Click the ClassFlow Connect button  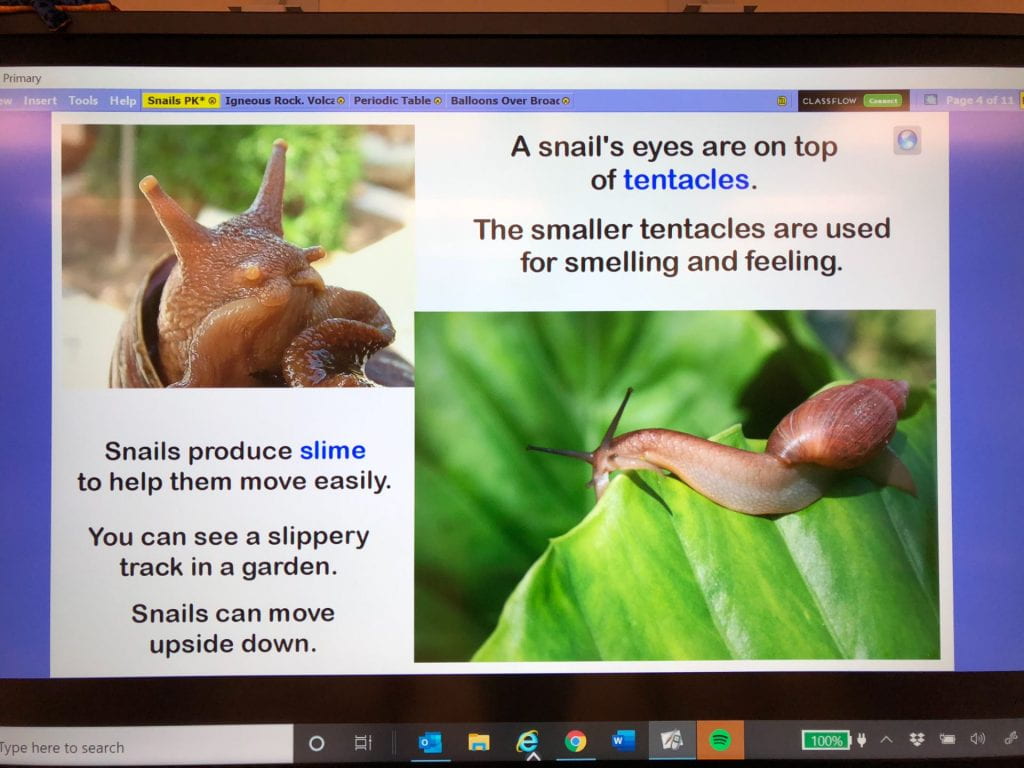coord(882,101)
